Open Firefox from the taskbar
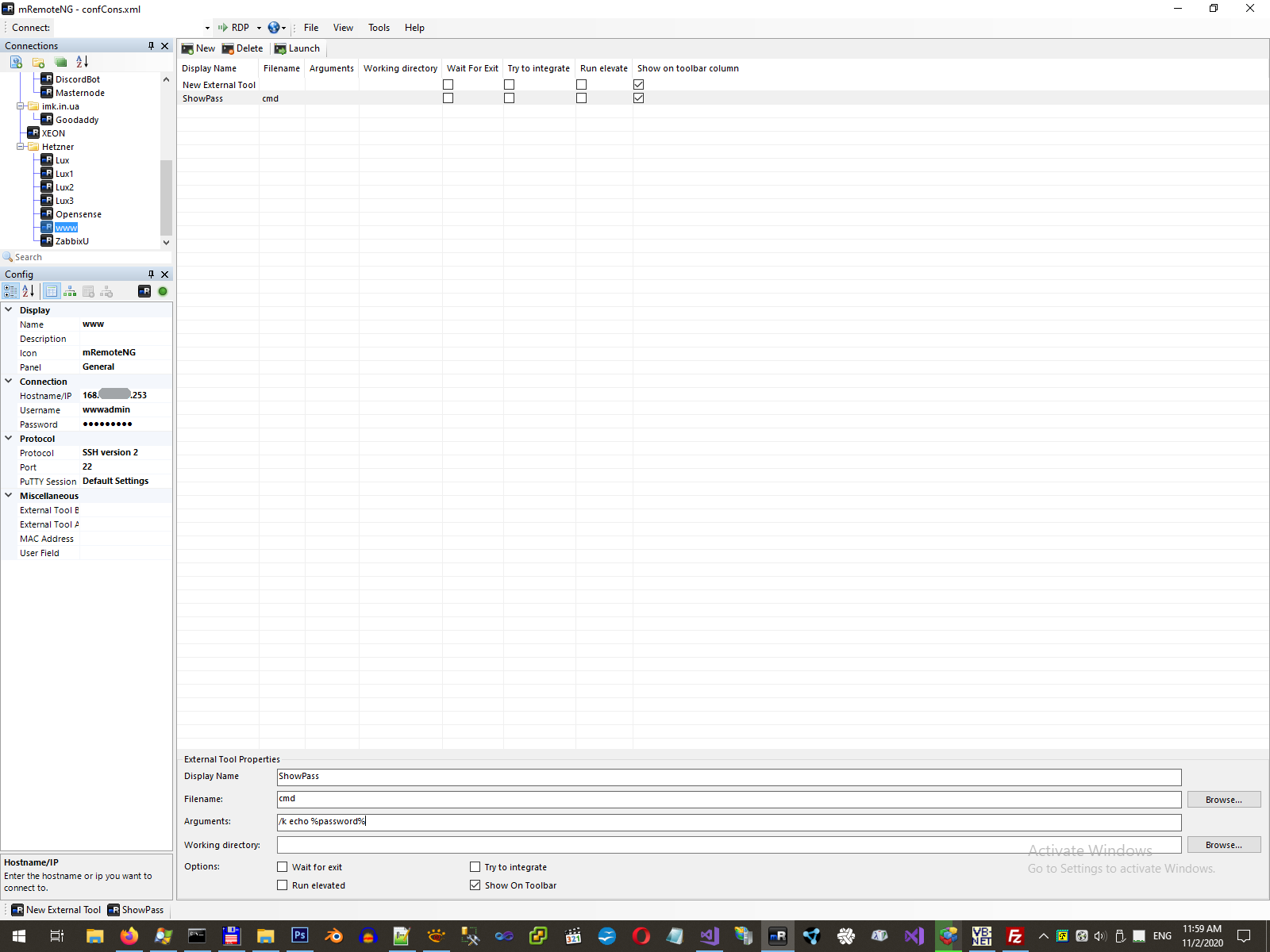 [129, 936]
